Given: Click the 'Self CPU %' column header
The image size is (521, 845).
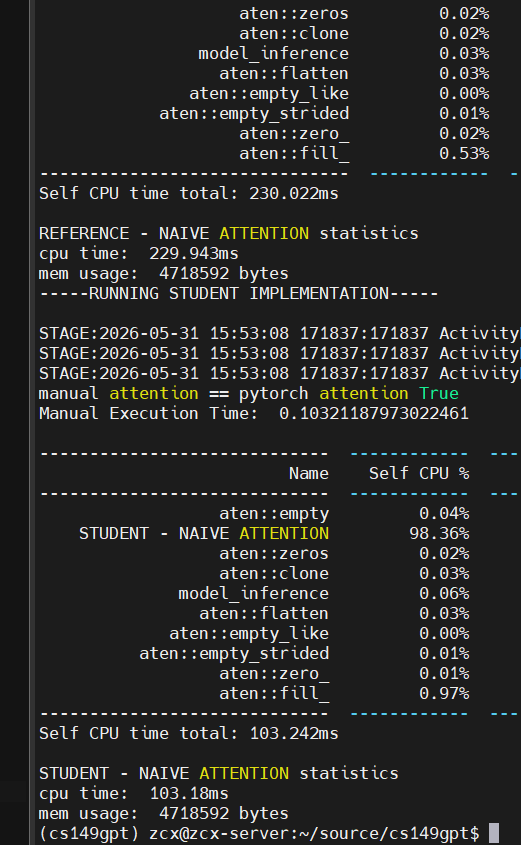Looking at the screenshot, I should click(419, 473).
